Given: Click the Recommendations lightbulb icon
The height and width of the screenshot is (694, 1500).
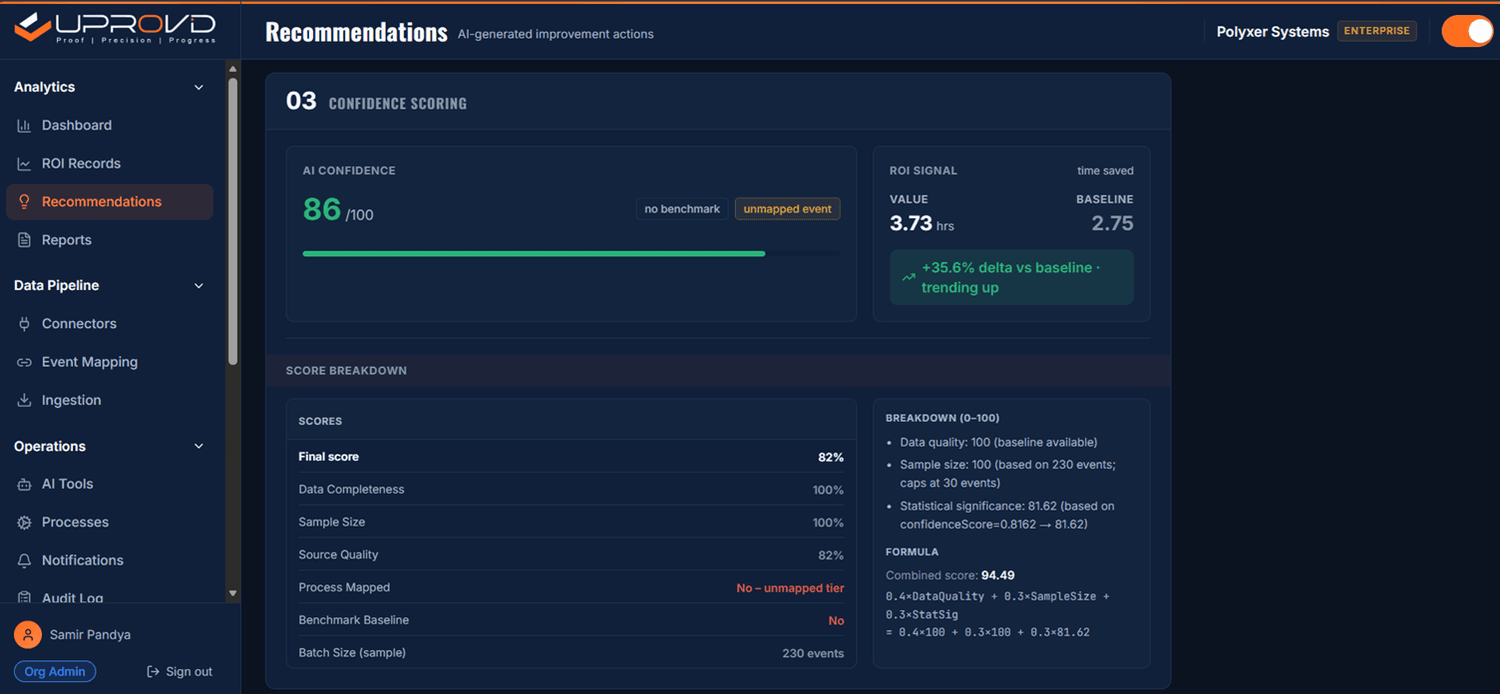Looking at the screenshot, I should pyautogui.click(x=24, y=202).
